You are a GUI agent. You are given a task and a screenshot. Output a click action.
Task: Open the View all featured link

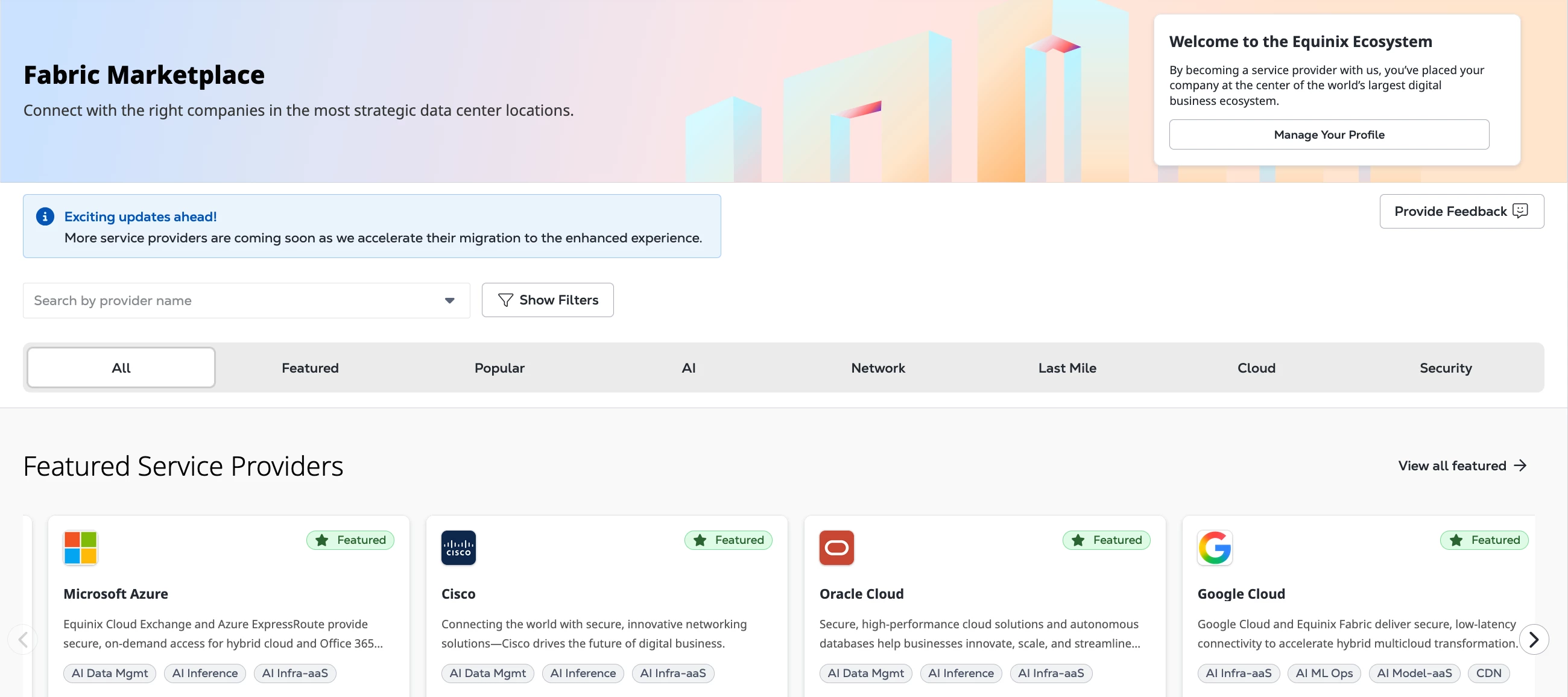tap(1462, 465)
